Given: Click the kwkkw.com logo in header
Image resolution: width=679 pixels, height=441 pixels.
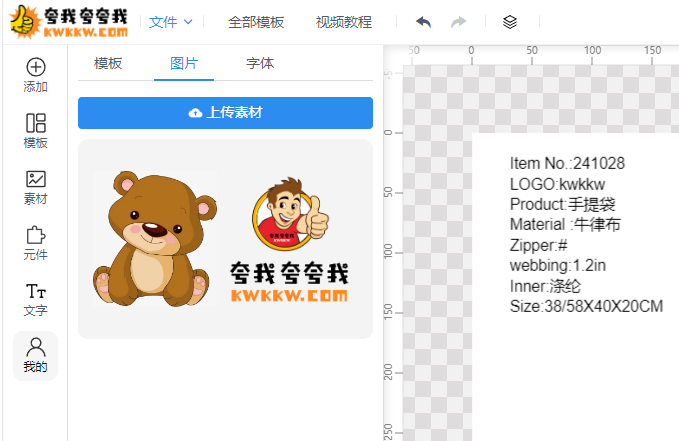Looking at the screenshot, I should click(x=69, y=22).
